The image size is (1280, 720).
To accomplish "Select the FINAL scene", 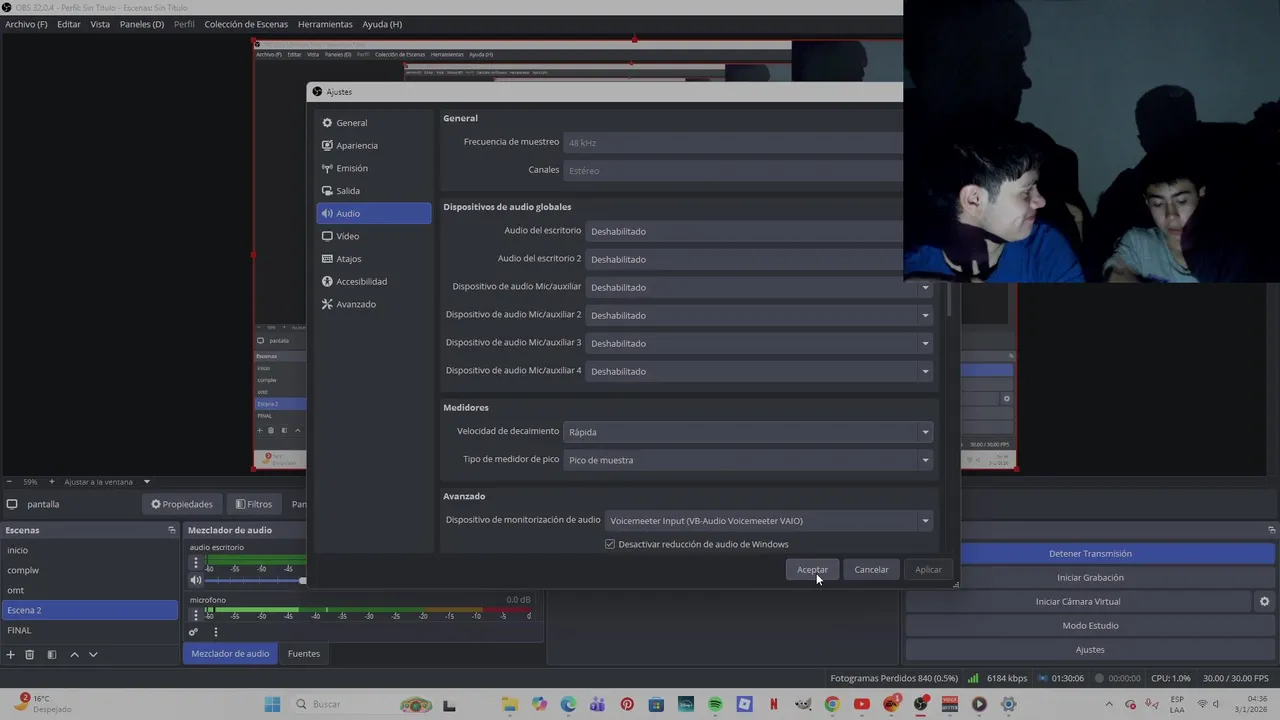I will tap(89, 630).
